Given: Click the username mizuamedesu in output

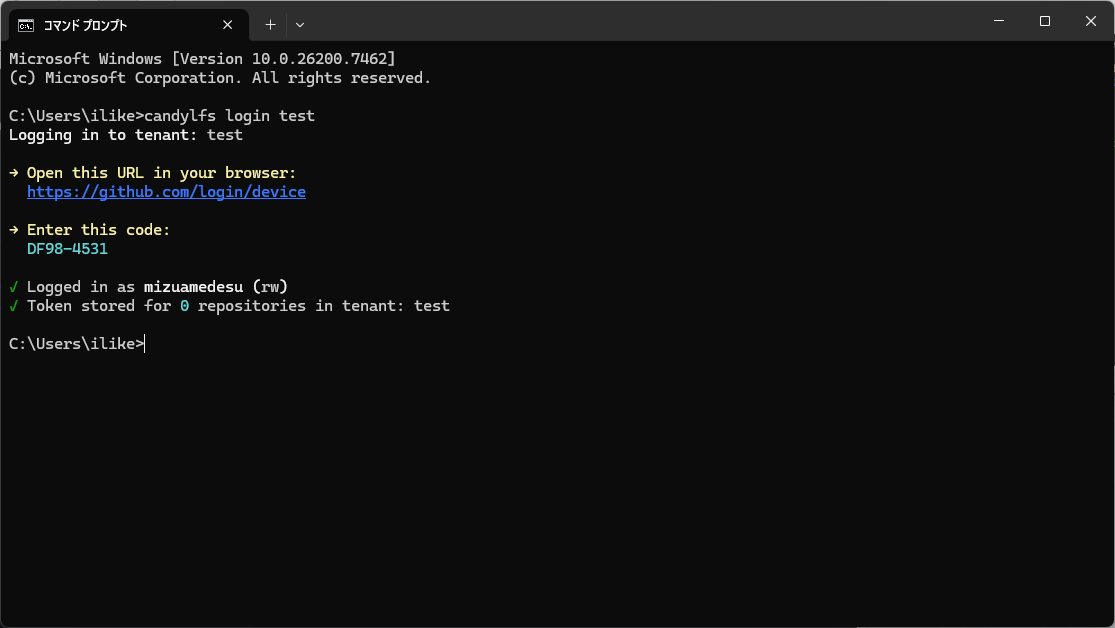Looking at the screenshot, I should point(193,287).
